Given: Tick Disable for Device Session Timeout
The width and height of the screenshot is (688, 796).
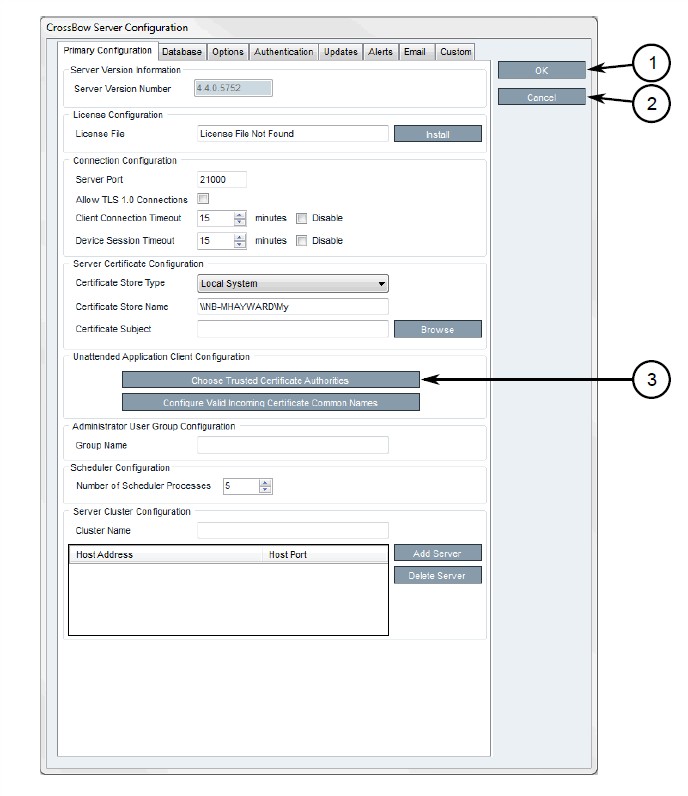Looking at the screenshot, I should (x=302, y=241).
